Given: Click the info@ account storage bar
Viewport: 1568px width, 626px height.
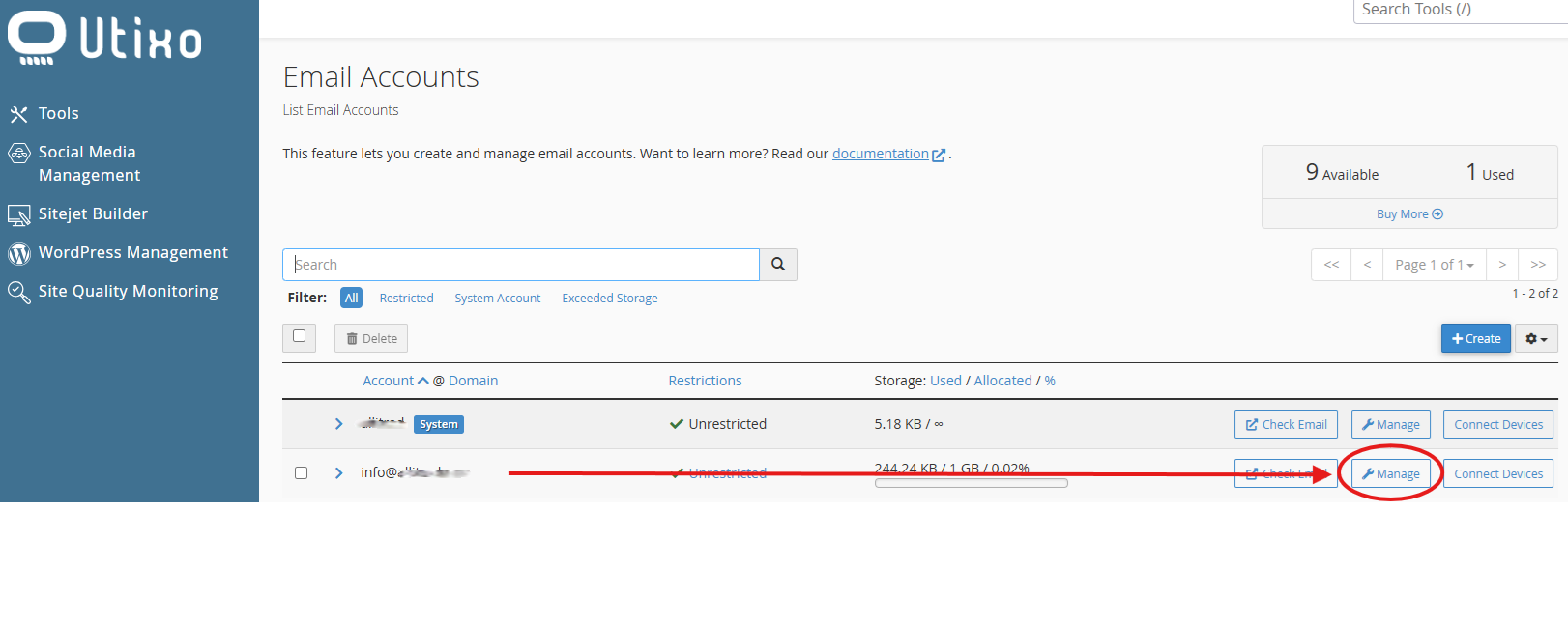Looking at the screenshot, I should (x=971, y=483).
